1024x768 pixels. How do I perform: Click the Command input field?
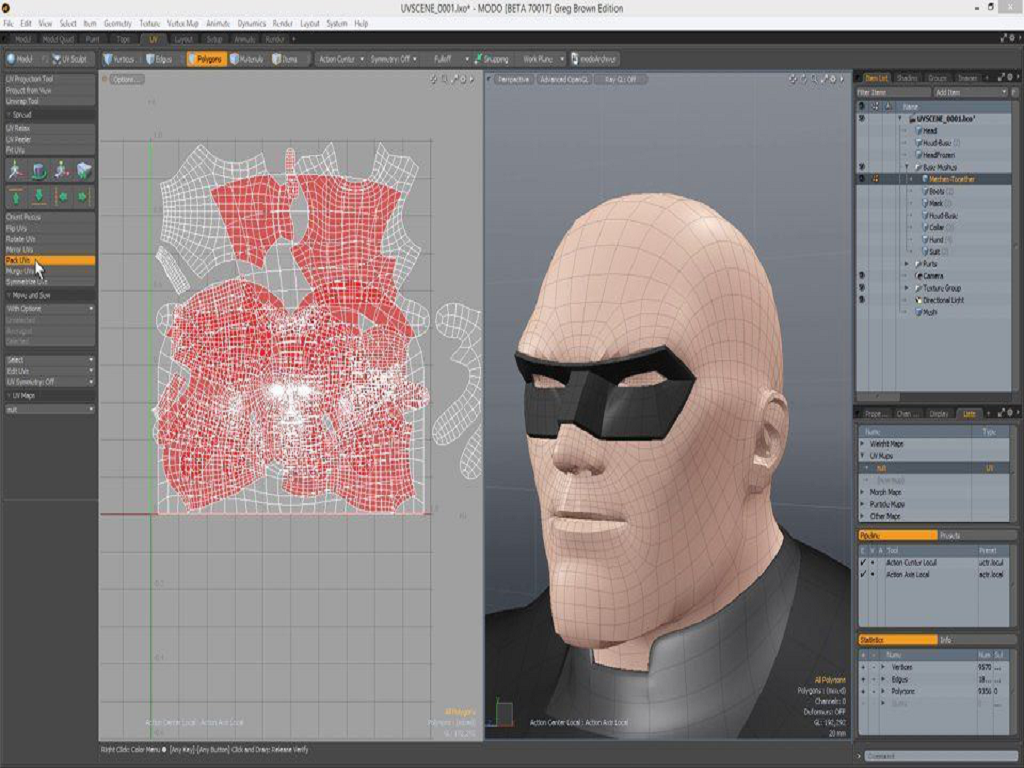pos(938,756)
